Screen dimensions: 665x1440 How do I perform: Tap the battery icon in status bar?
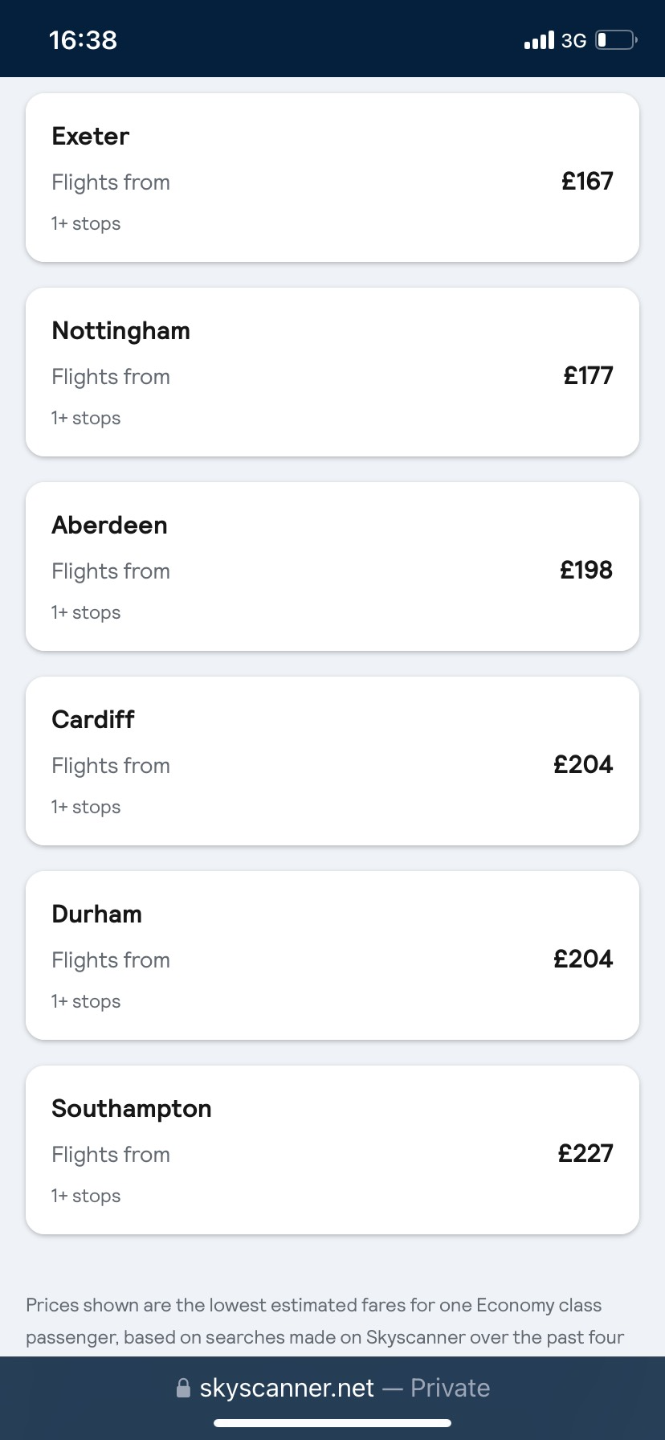[615, 41]
